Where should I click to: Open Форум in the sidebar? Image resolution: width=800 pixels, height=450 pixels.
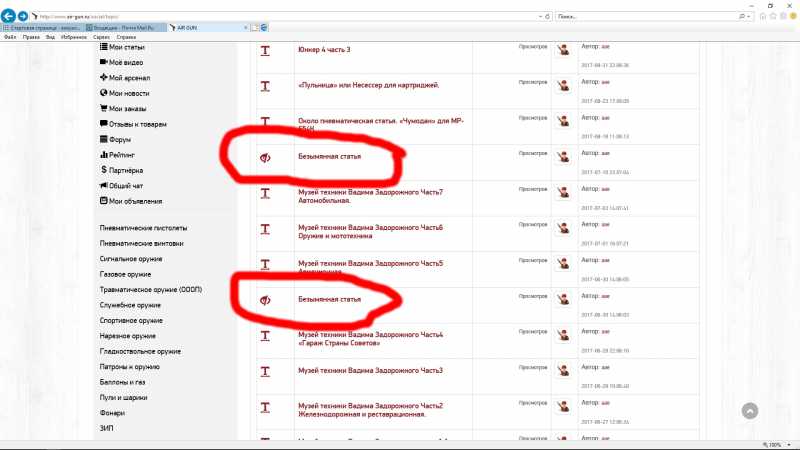[x=115, y=139]
